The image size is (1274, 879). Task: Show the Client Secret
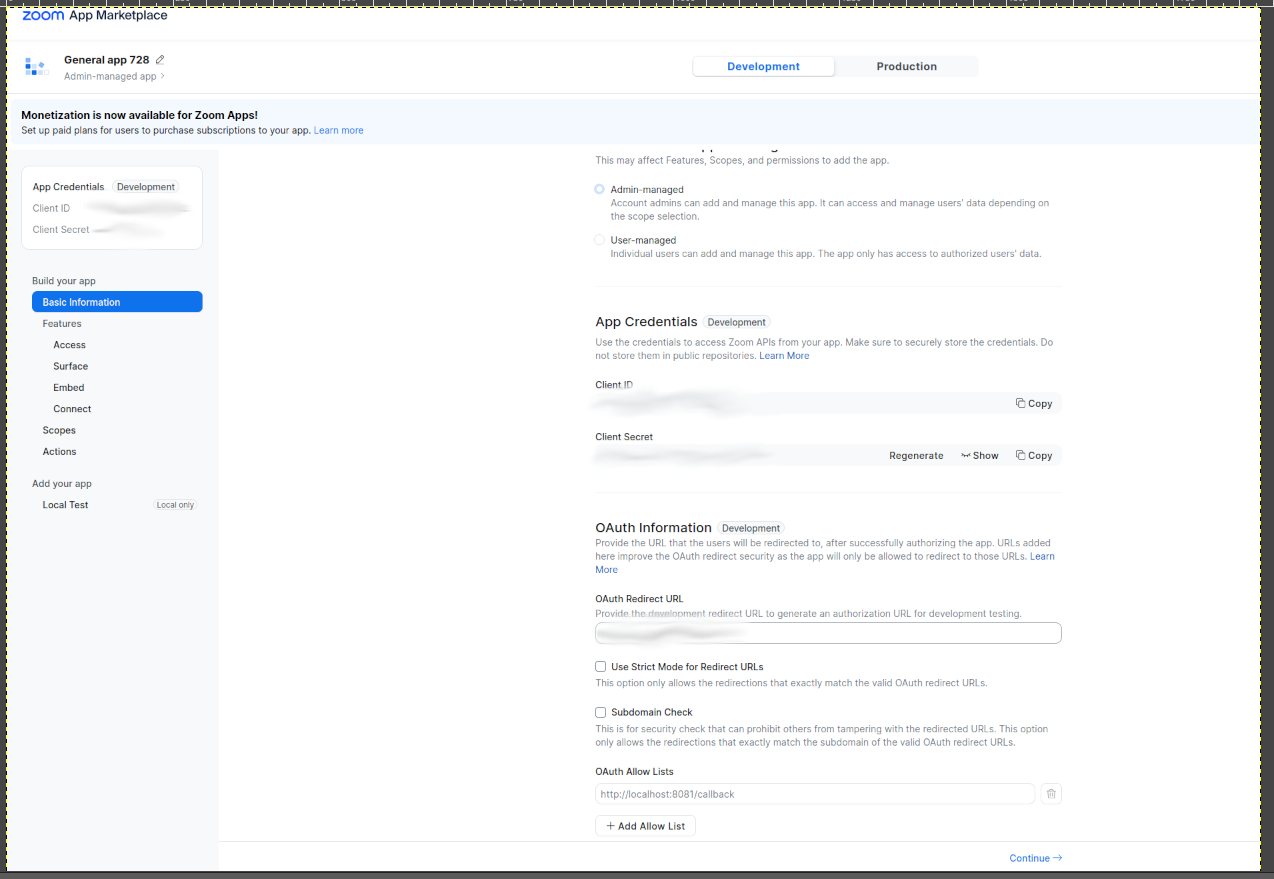click(980, 455)
